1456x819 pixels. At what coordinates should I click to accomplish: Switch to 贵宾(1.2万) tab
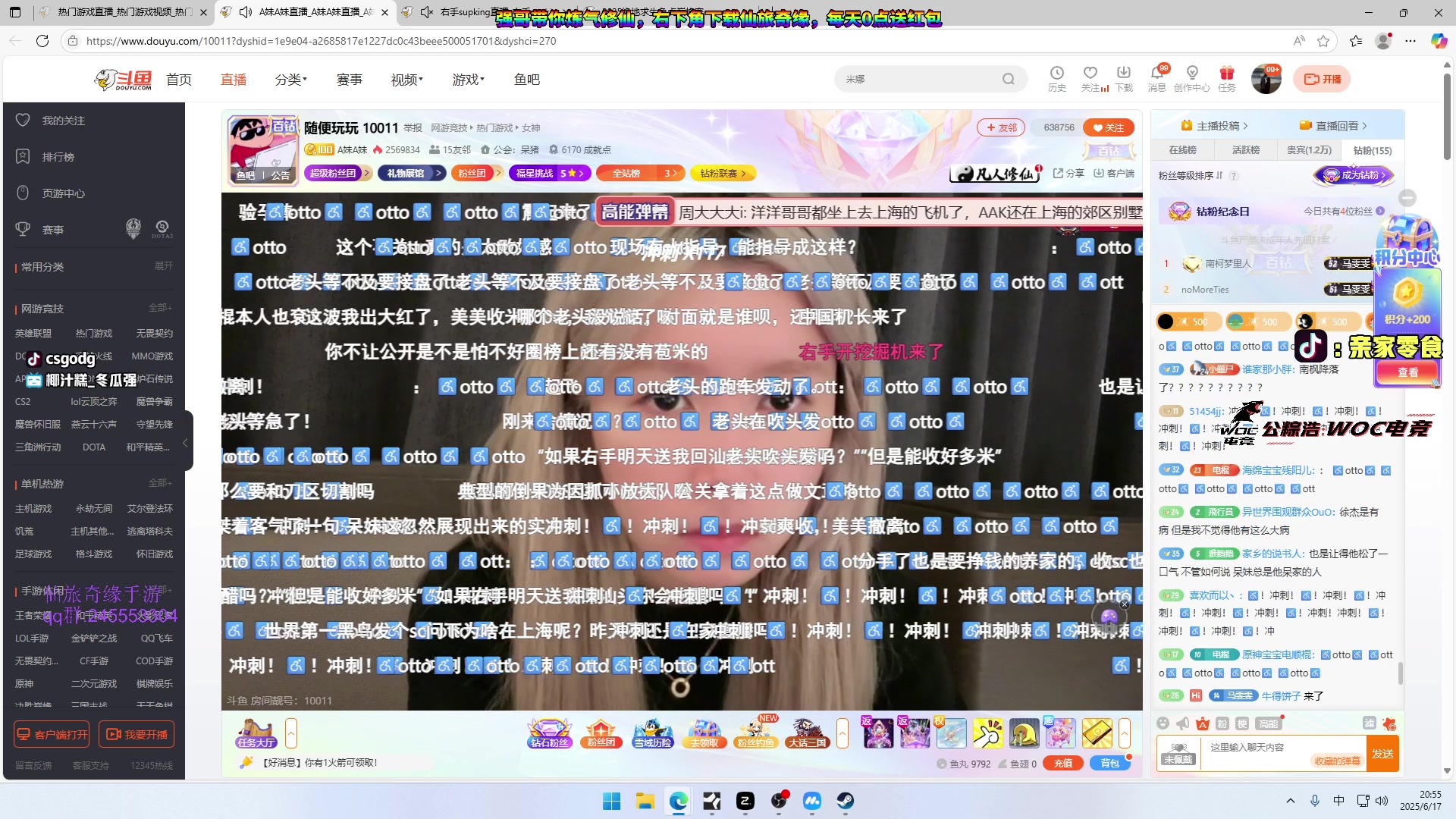click(x=1309, y=150)
